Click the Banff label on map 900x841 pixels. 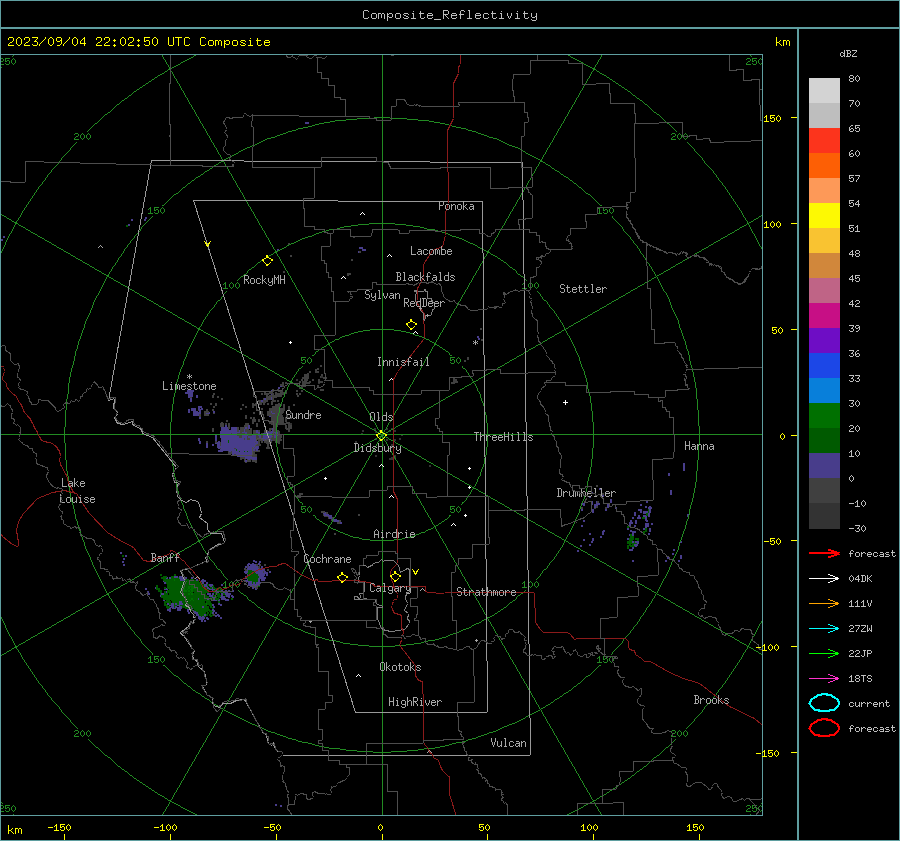point(165,557)
